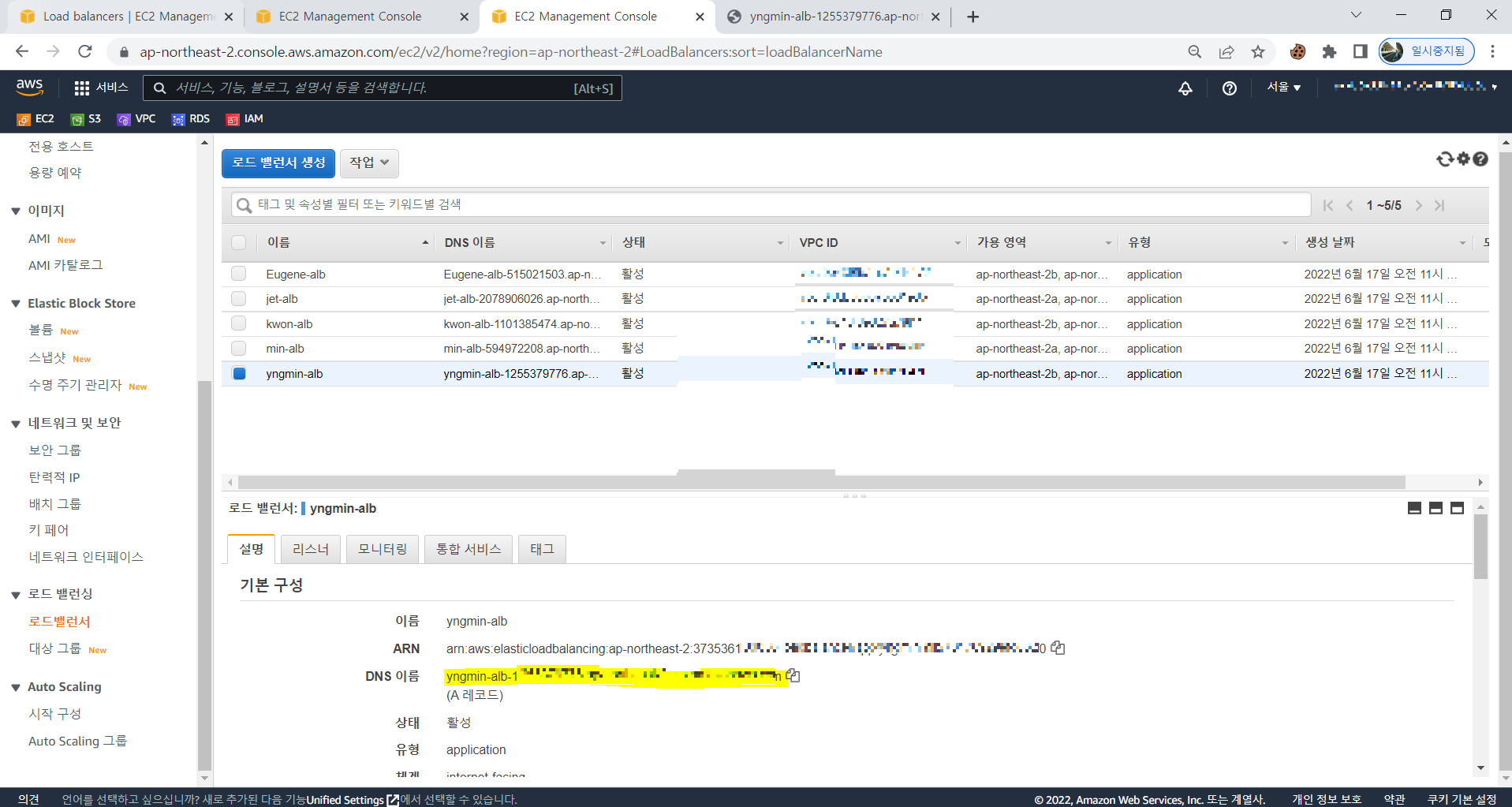Switch to the Load balancers browser tab
The width and height of the screenshot is (1512, 807).
(x=128, y=17)
